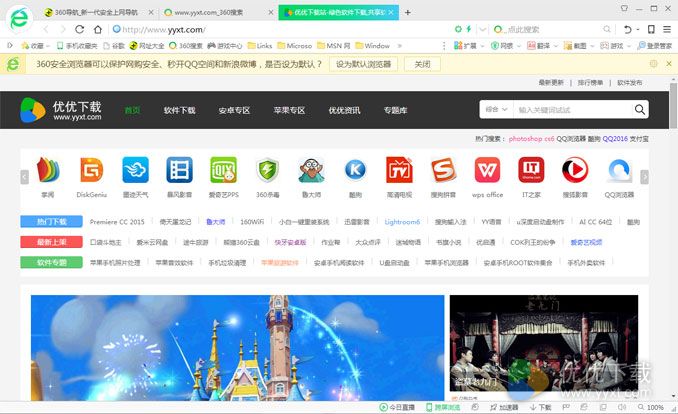This screenshot has height=414, width=678.
Task: Click the mobile phone icon in toolbar
Action: (651, 29)
